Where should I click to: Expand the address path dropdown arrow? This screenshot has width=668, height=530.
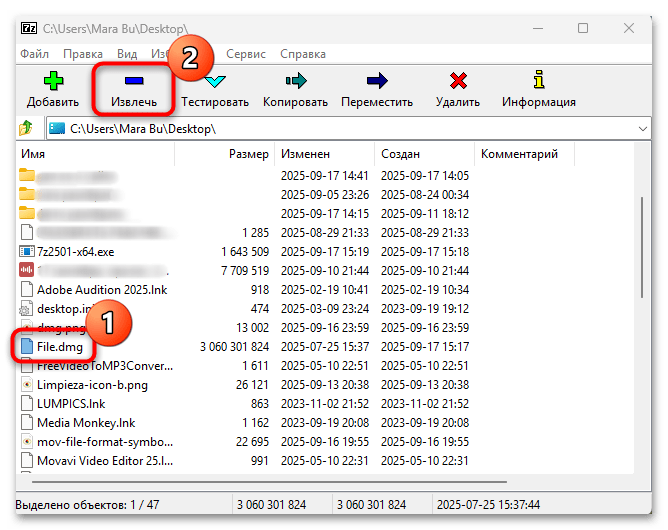coord(642,128)
